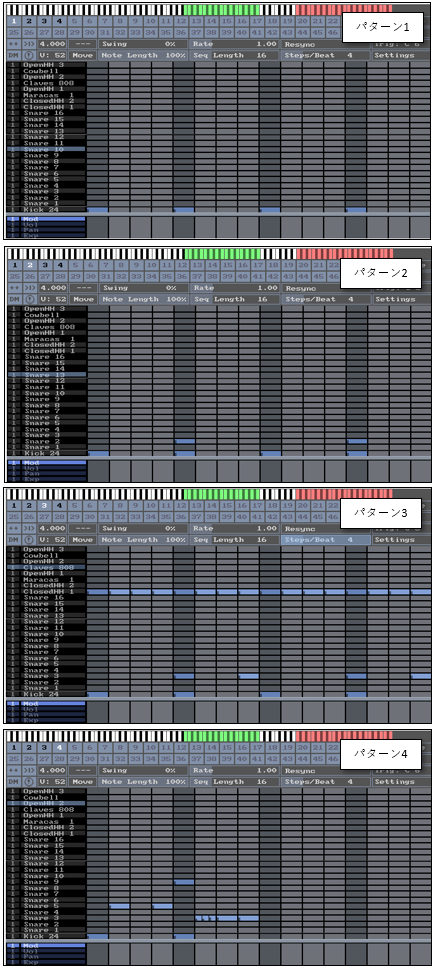Adjust Rate 1.00 slider in パターン2 panel
The image size is (435, 968).
pyautogui.click(x=235, y=288)
